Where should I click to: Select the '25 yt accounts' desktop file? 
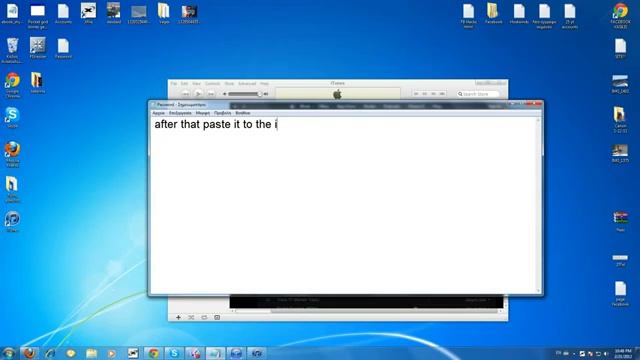(569, 16)
